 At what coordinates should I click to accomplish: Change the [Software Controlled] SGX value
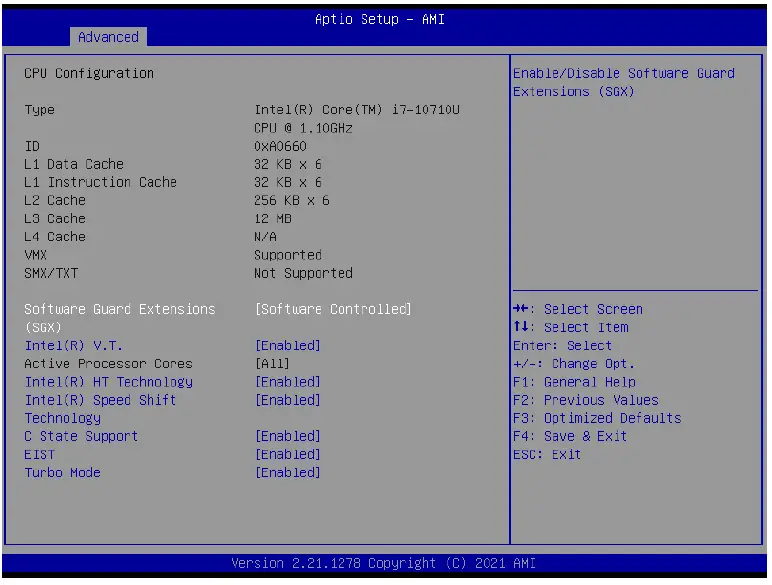333,309
